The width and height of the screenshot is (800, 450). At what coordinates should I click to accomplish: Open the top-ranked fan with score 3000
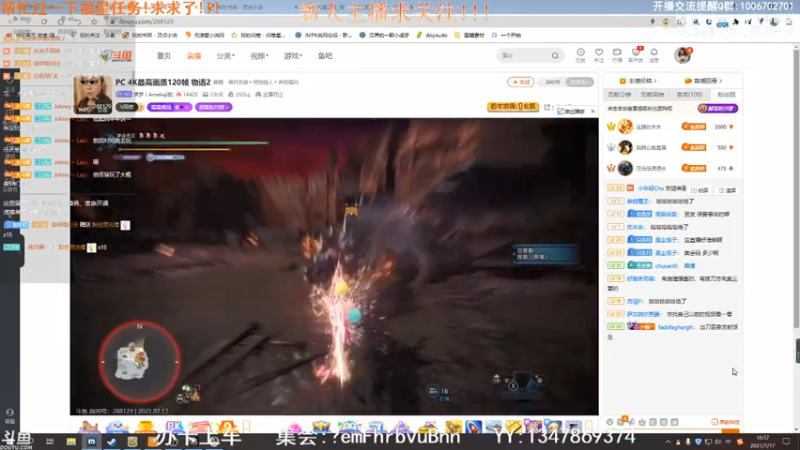point(671,127)
